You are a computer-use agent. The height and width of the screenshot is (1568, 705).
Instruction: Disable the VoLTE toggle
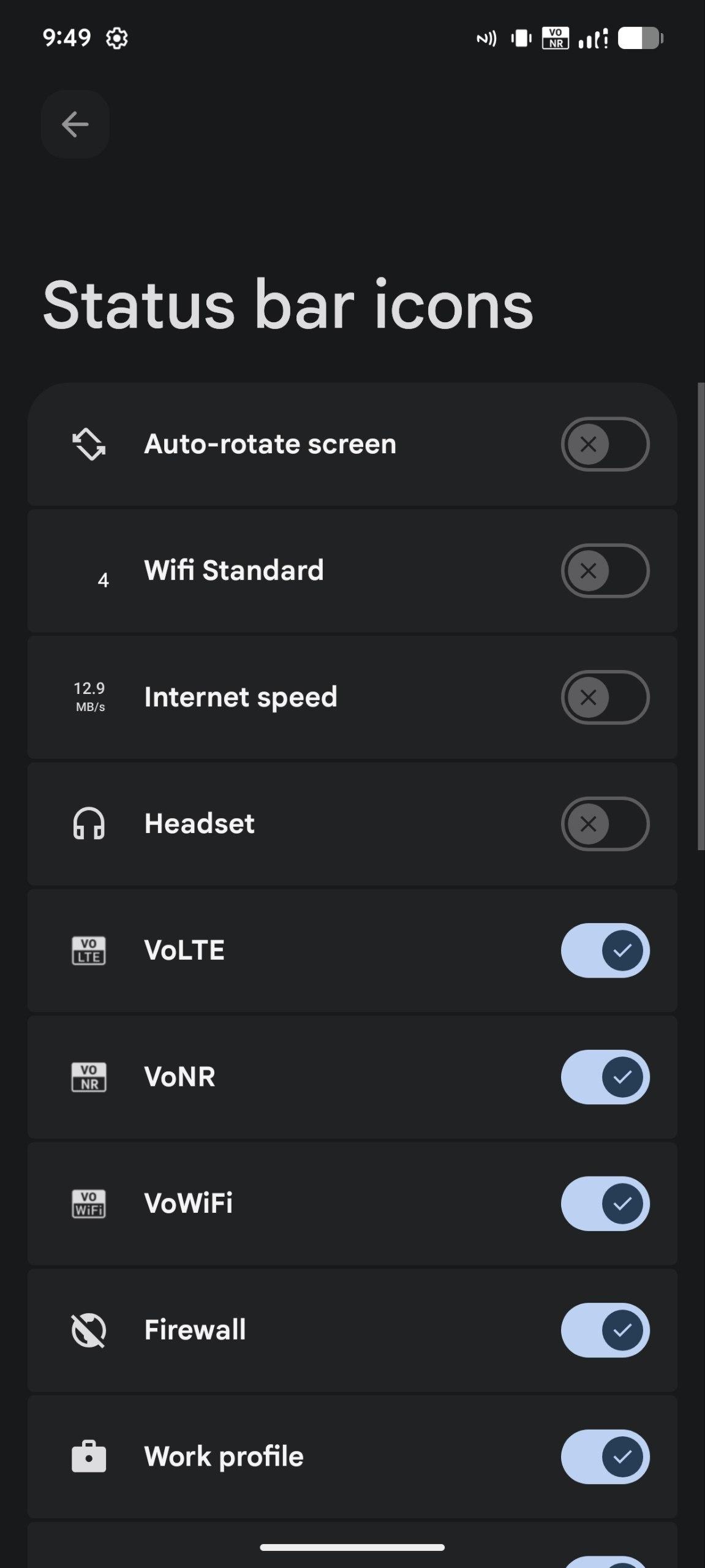[x=605, y=950]
